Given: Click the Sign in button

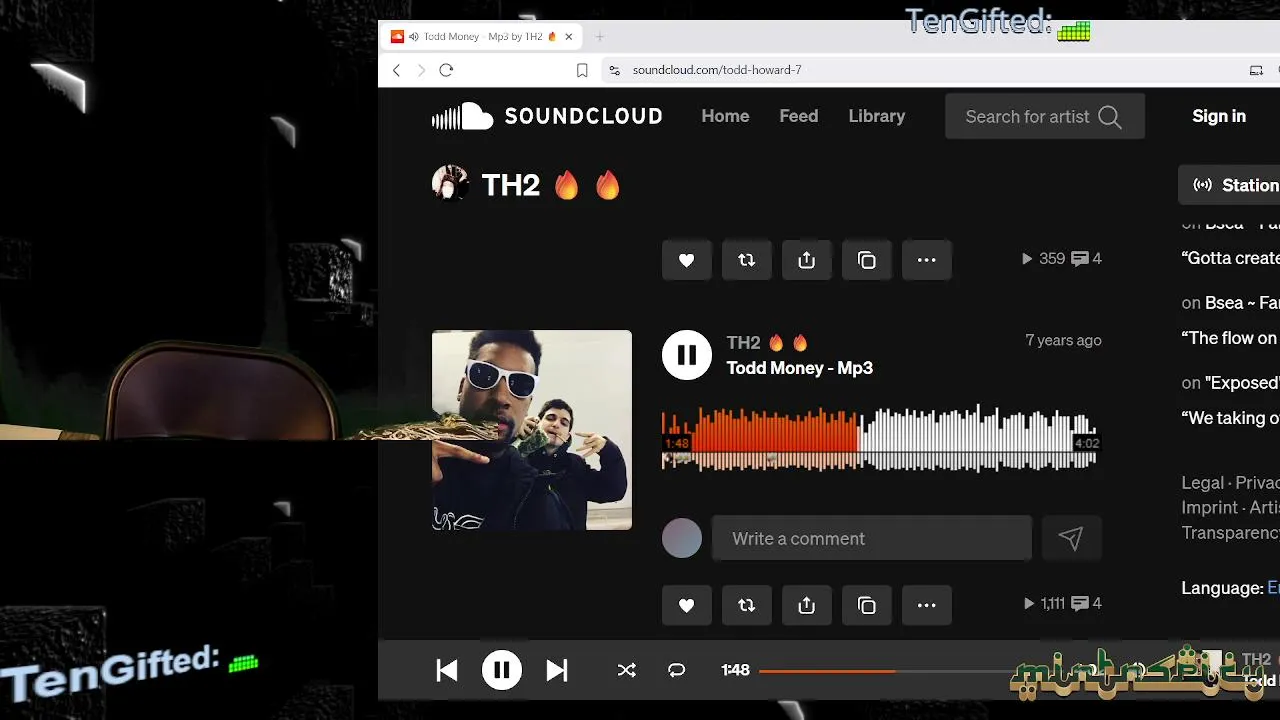Looking at the screenshot, I should 1219,116.
